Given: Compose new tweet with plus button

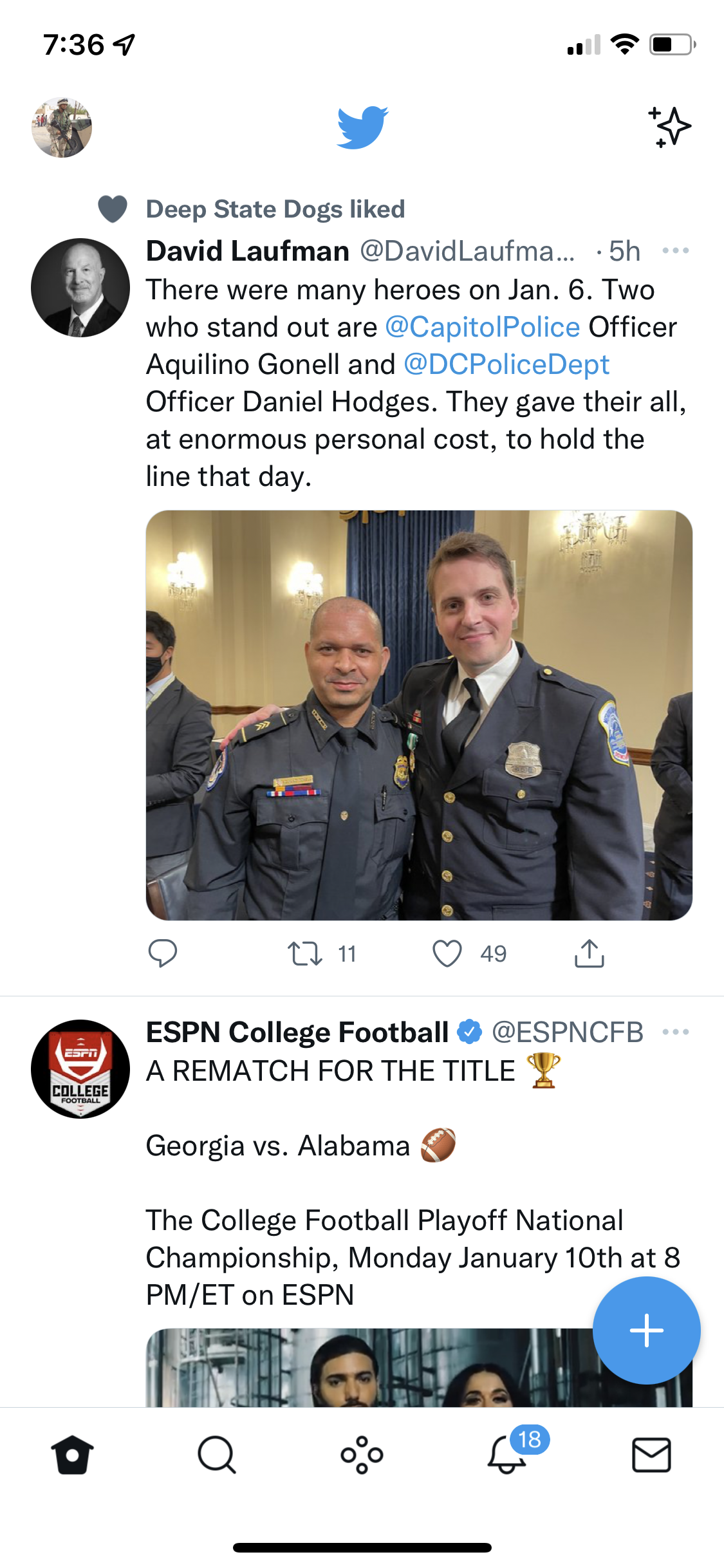Looking at the screenshot, I should point(646,1330).
